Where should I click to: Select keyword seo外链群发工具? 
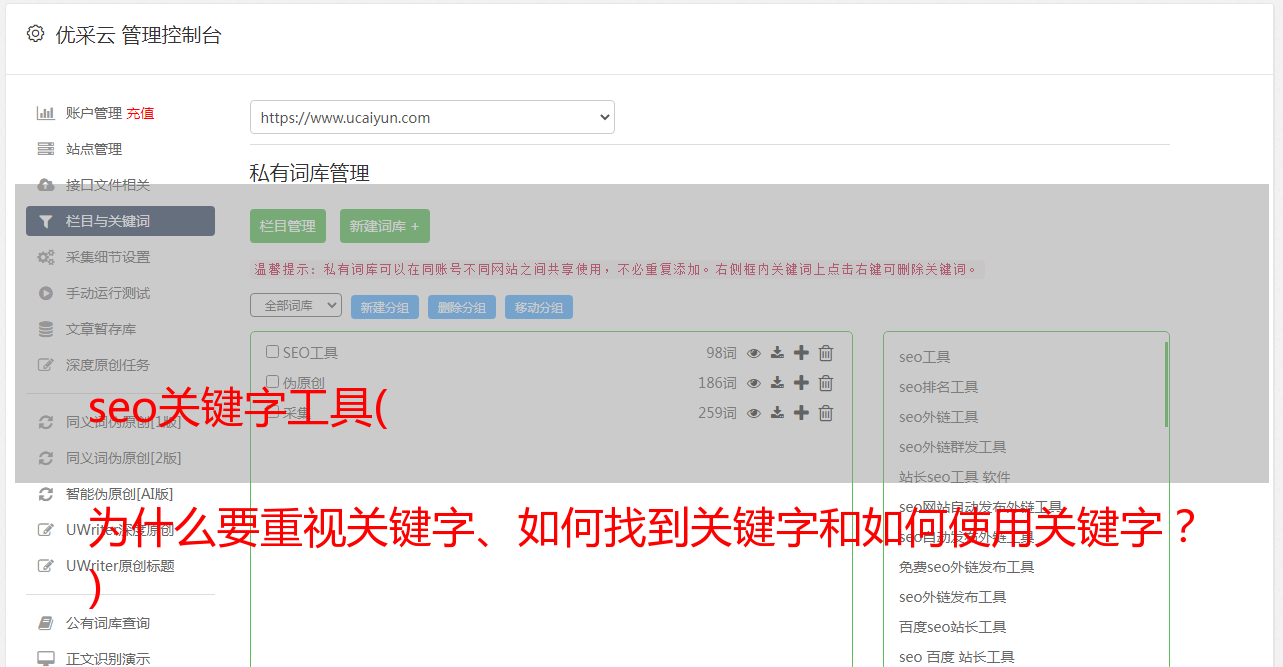click(x=953, y=447)
